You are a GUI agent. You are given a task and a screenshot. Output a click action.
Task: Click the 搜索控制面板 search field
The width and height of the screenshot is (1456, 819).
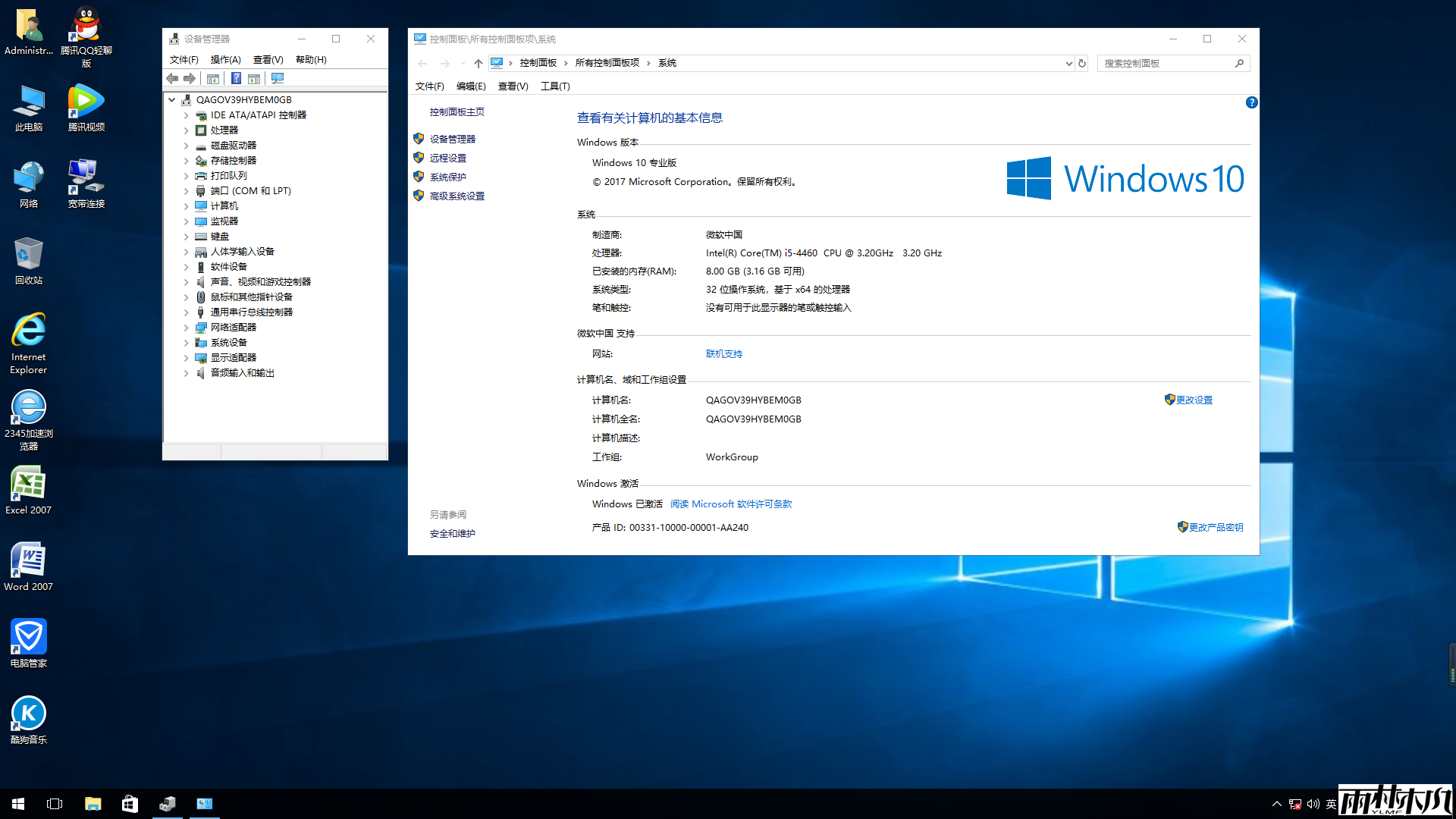1164,63
